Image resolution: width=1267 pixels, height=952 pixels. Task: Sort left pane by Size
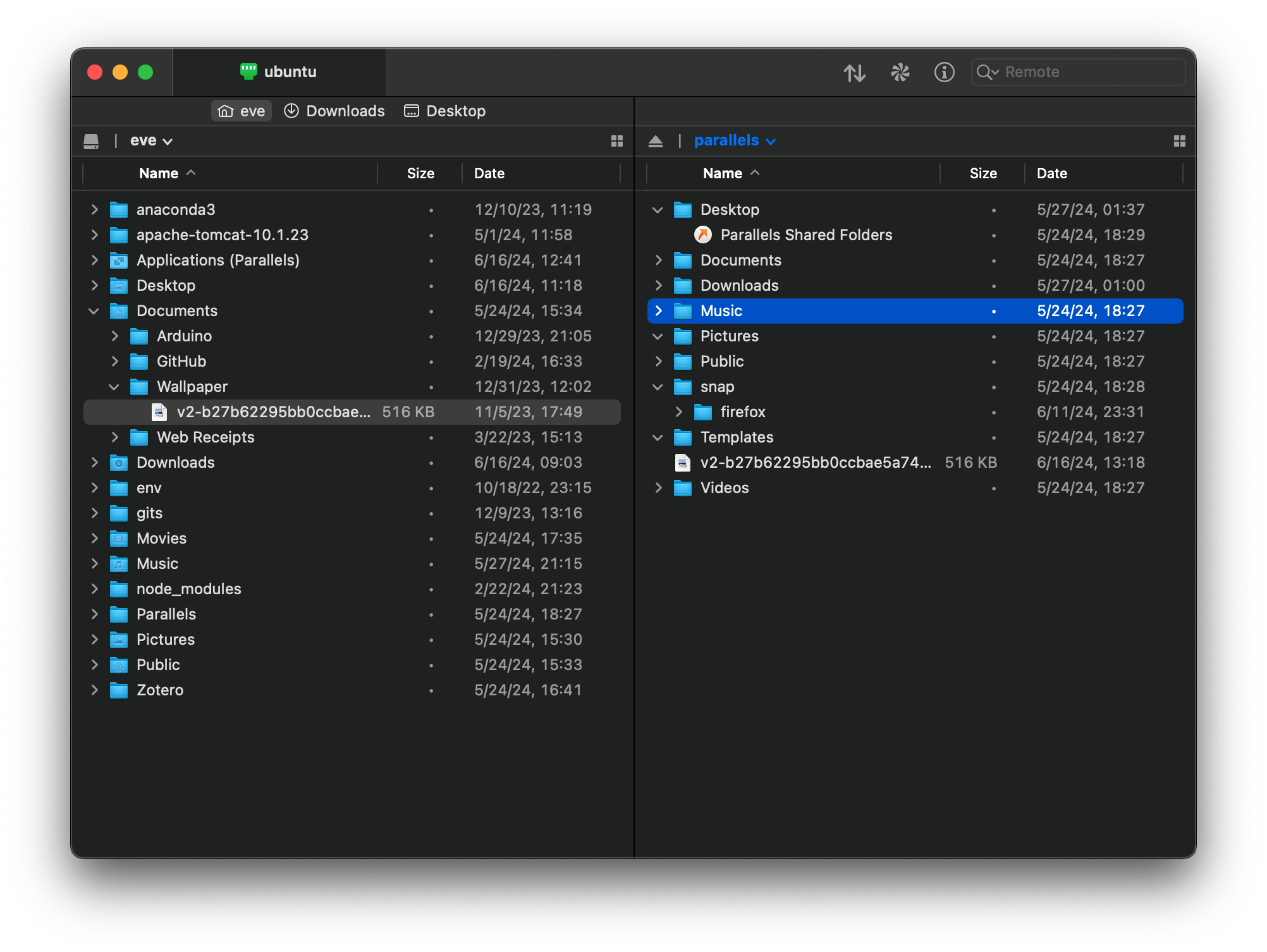[x=420, y=174]
